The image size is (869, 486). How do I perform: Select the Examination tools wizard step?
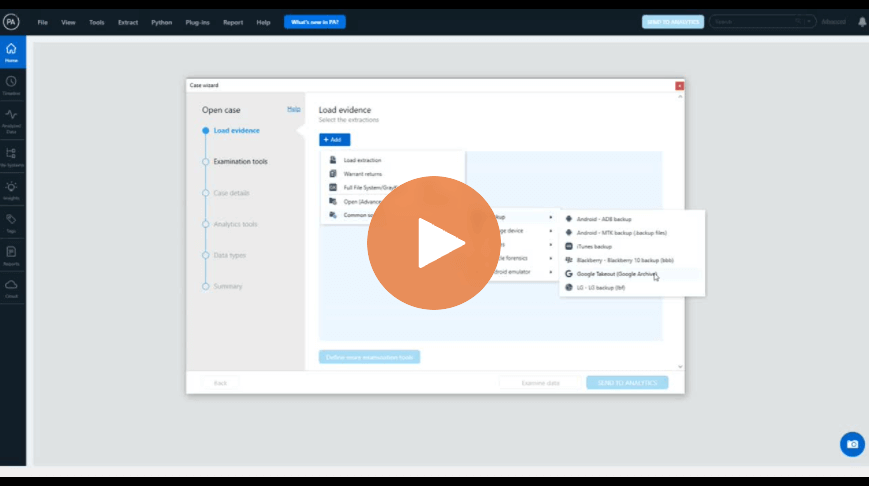[x=240, y=161]
